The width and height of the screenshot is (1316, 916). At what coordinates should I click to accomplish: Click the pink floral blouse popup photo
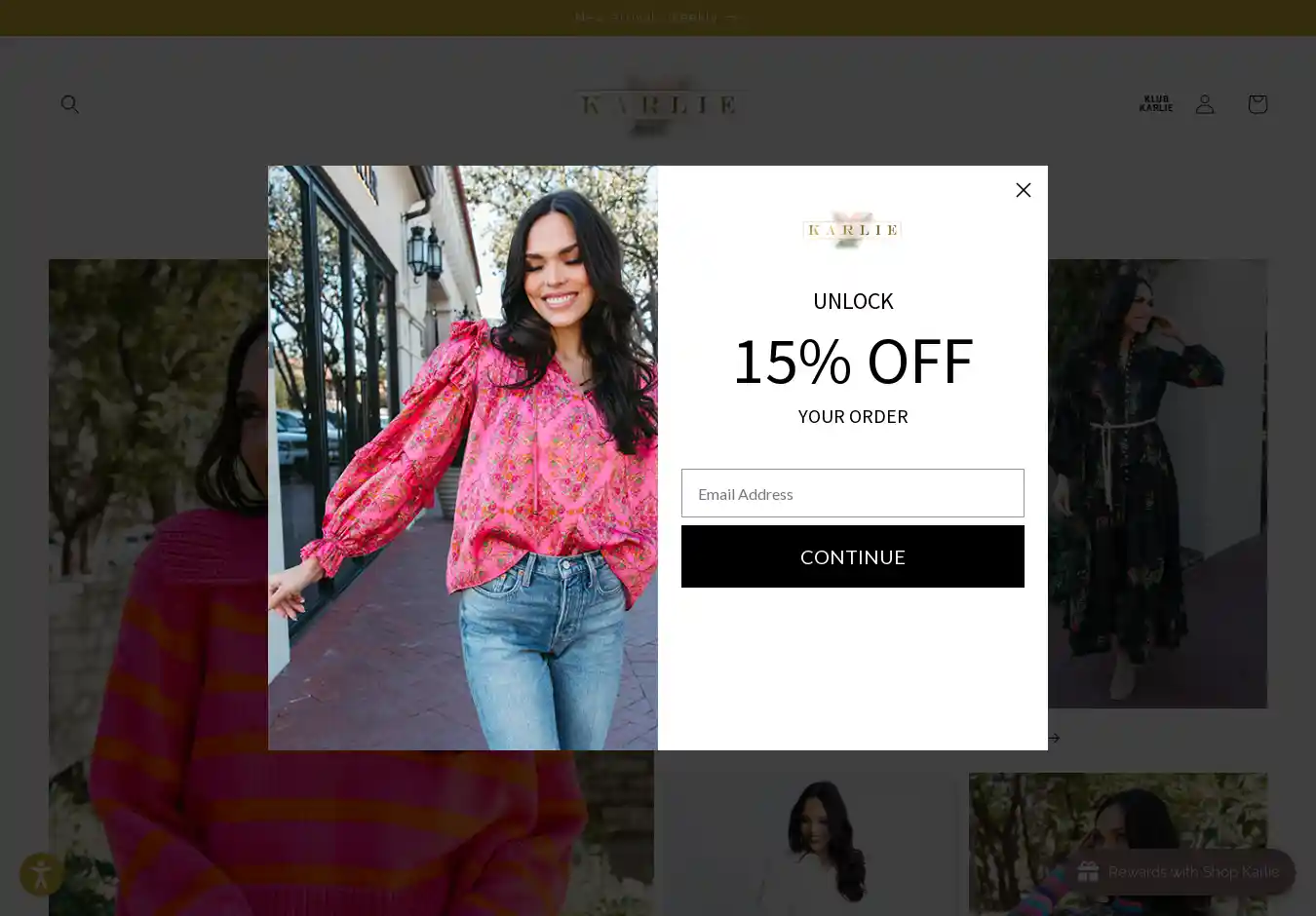point(463,458)
